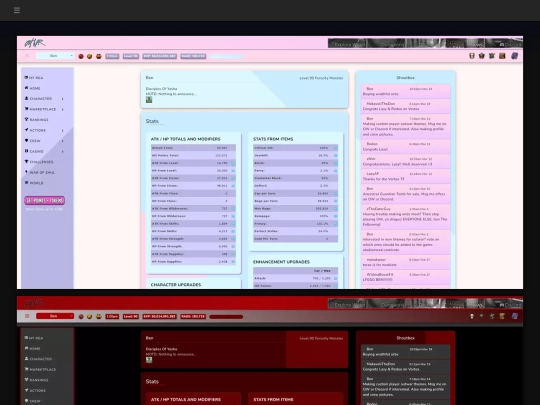Click the 'Stats' heading in the red theme
Screen dimensions: 540x405
152,382
